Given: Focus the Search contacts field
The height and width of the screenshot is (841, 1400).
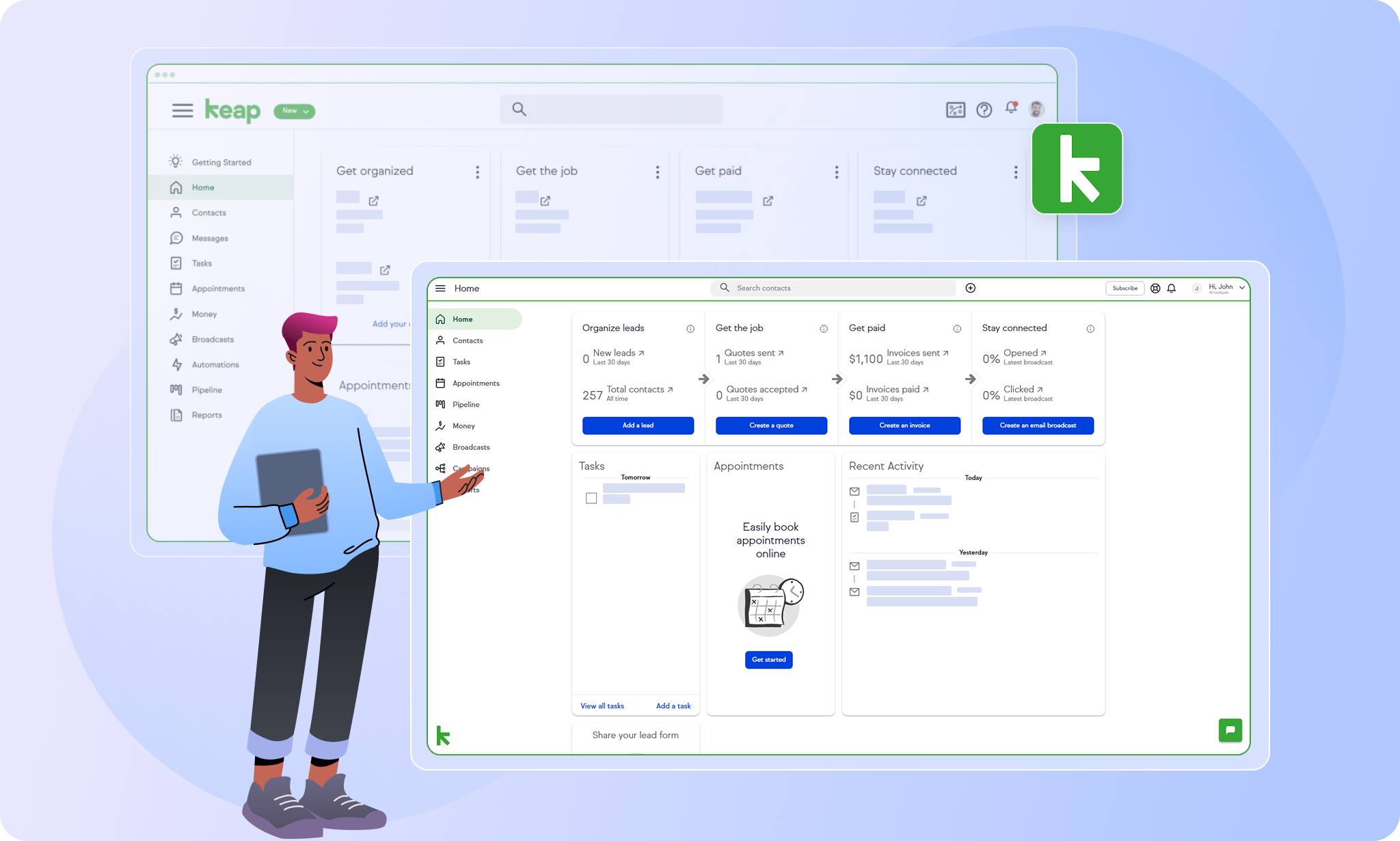Looking at the screenshot, I should point(833,288).
